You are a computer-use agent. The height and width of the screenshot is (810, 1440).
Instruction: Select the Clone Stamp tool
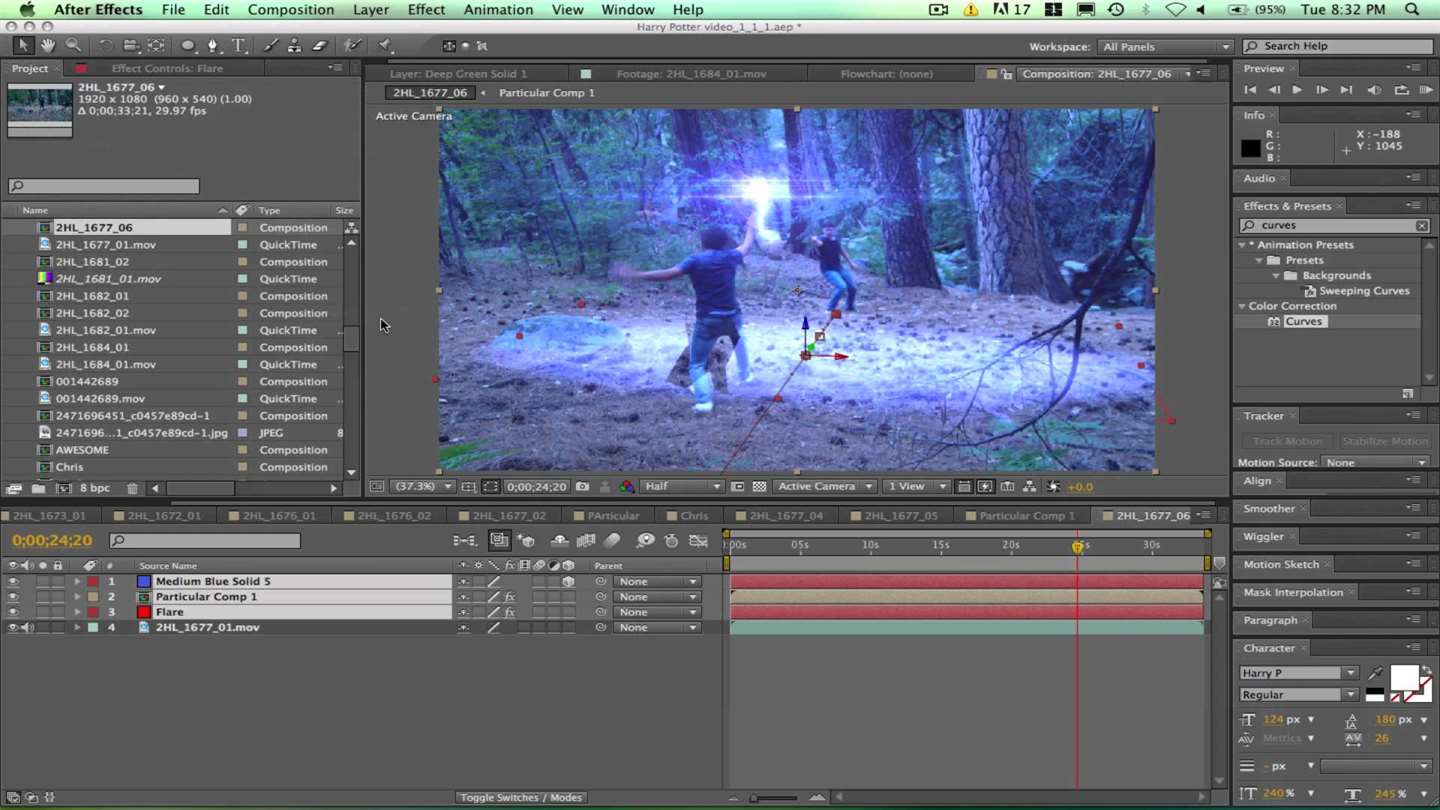[294, 46]
